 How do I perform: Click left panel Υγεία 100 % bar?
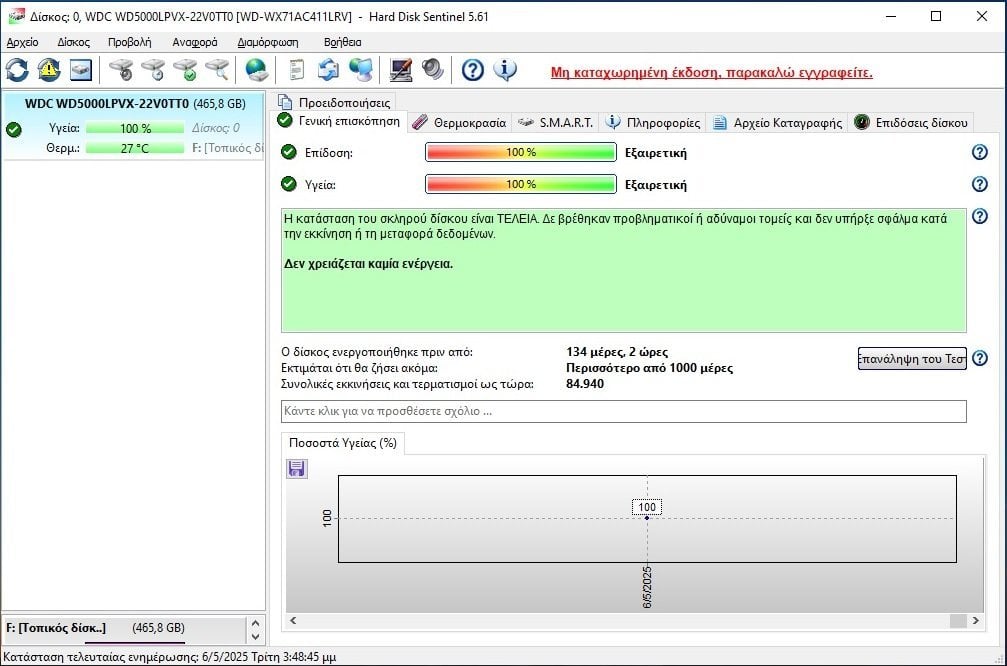[135, 128]
